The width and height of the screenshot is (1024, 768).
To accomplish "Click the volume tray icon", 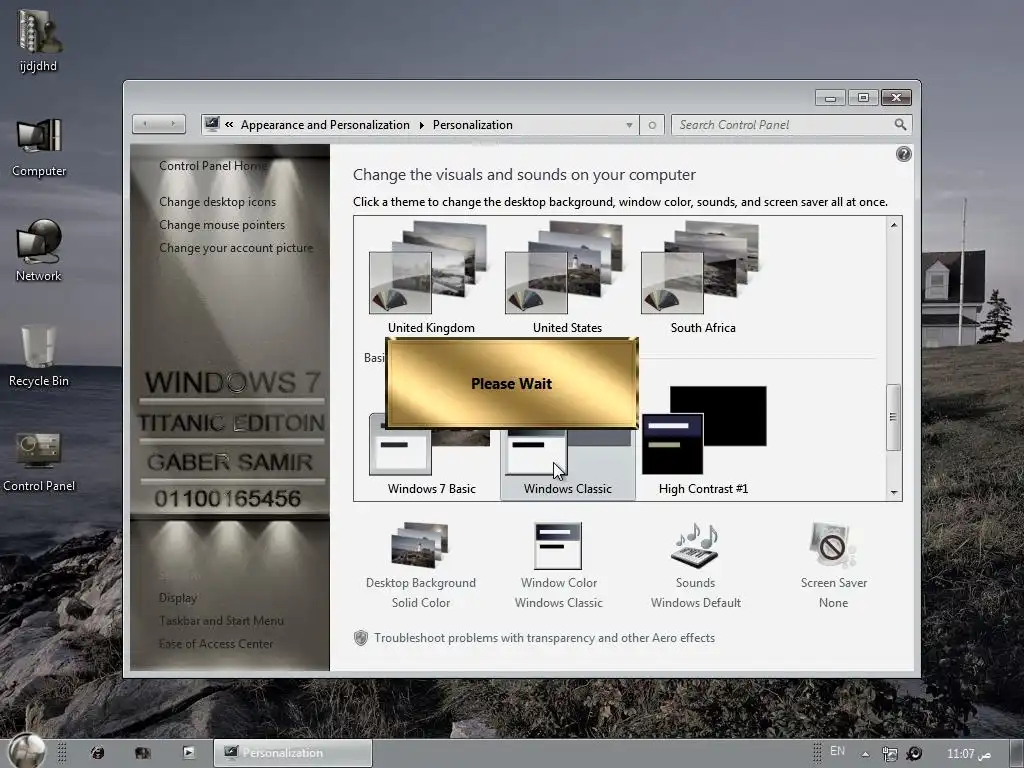I will tap(914, 754).
